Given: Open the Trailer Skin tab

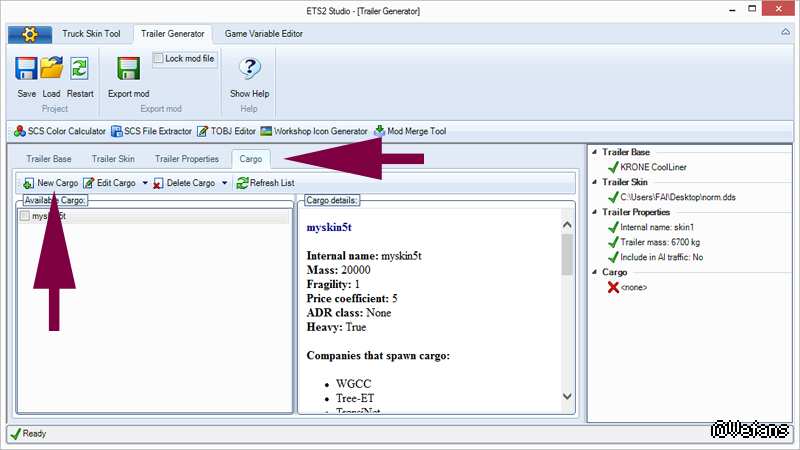Looking at the screenshot, I should (113, 159).
